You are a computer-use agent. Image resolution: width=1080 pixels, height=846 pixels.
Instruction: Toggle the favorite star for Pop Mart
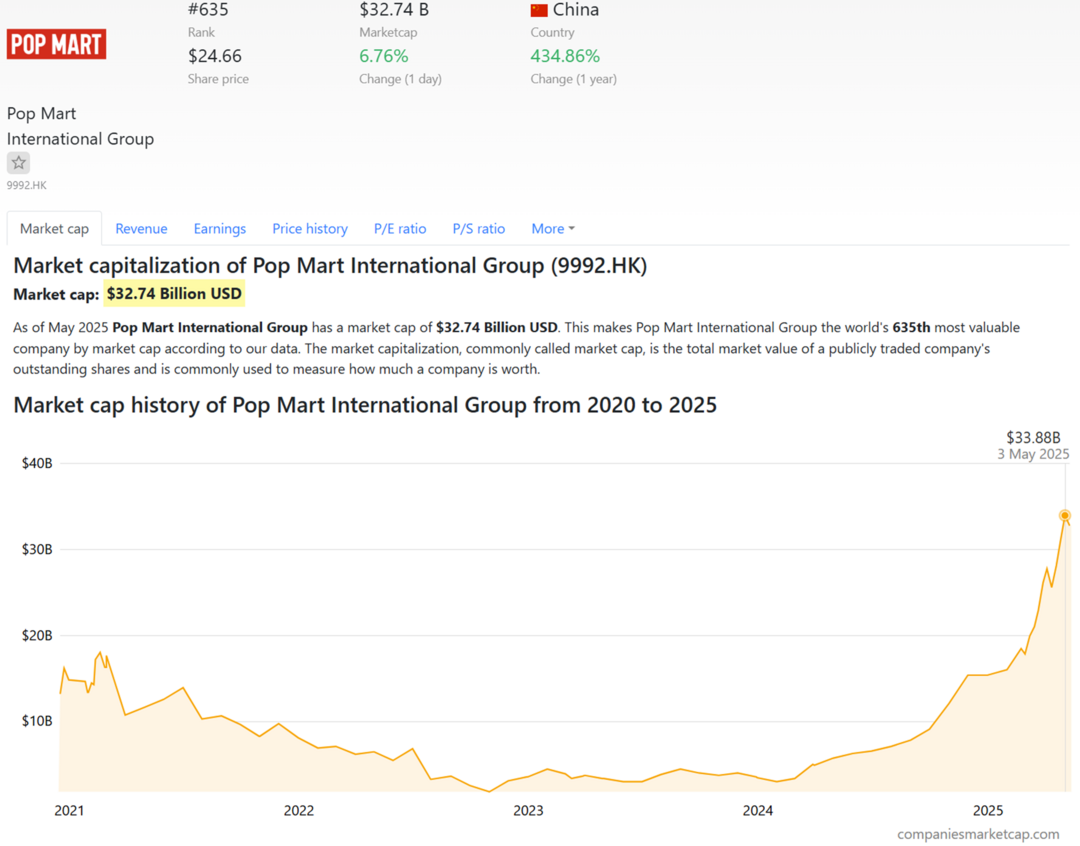click(19, 163)
